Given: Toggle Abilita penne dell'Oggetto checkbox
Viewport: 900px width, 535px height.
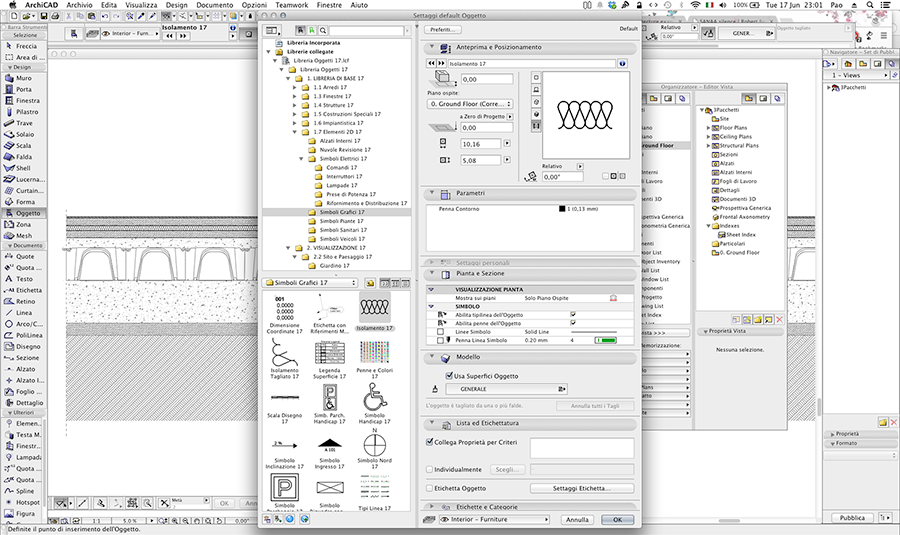Looking at the screenshot, I should (x=573, y=323).
